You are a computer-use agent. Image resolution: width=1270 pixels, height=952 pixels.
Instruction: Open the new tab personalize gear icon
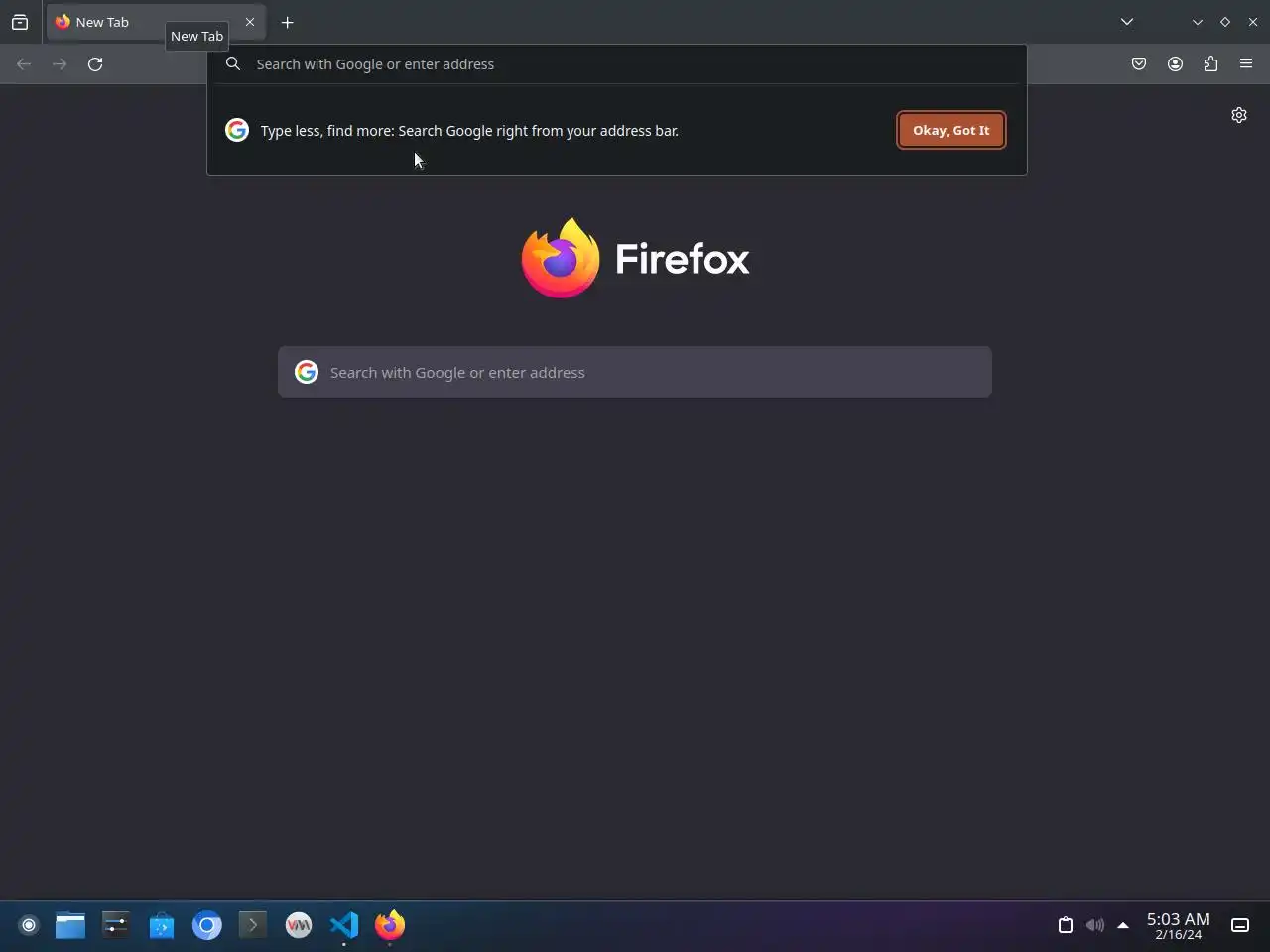[x=1239, y=115]
